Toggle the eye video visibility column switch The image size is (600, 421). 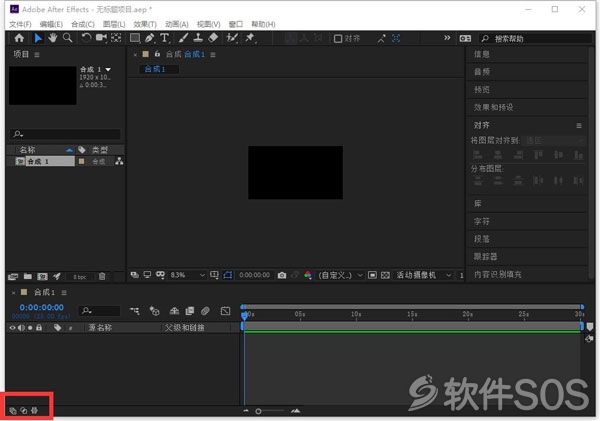13,328
